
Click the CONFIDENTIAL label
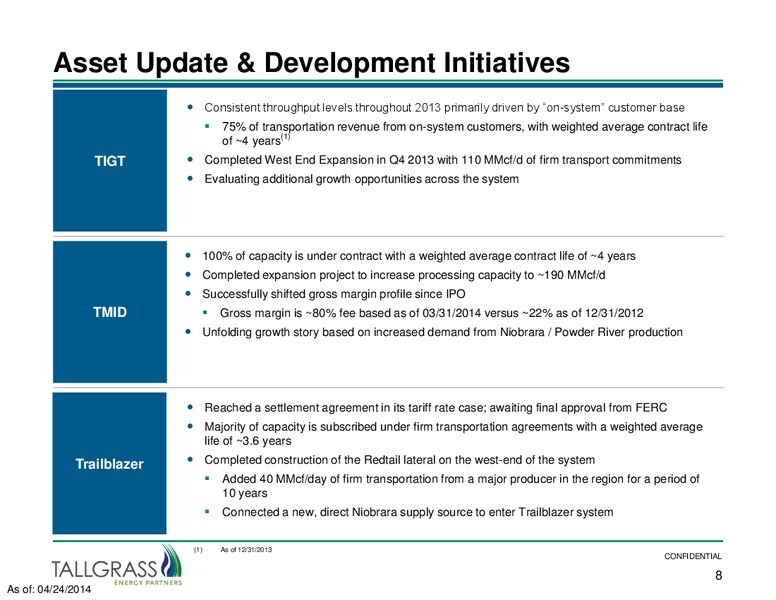693,556
